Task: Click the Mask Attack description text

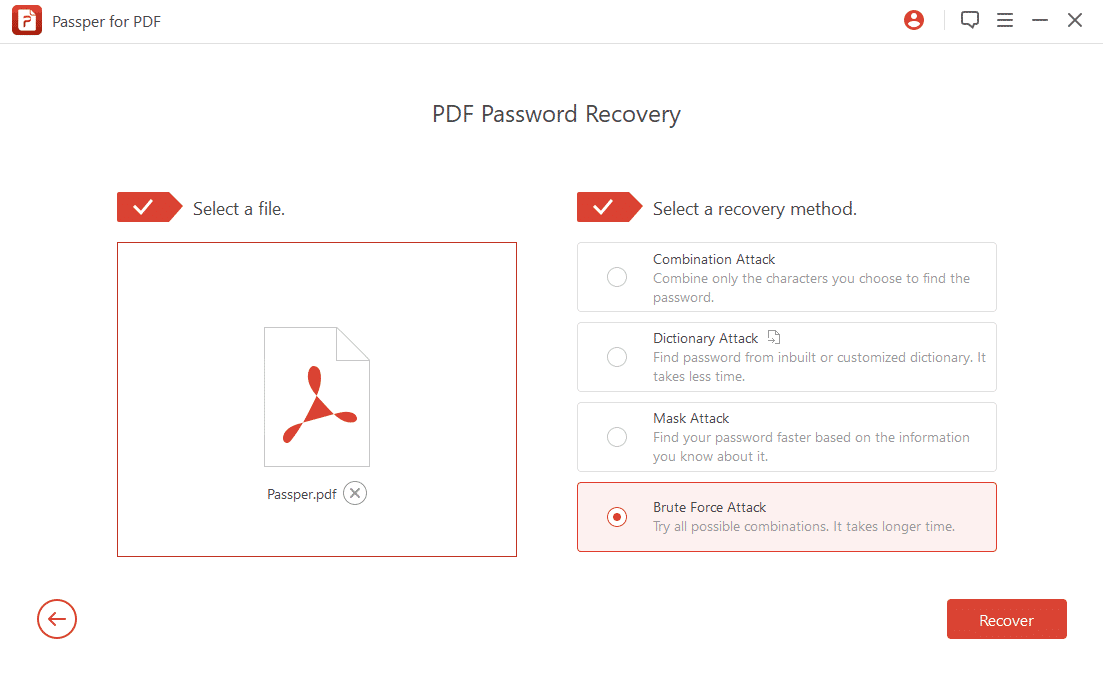Action: coord(811,447)
